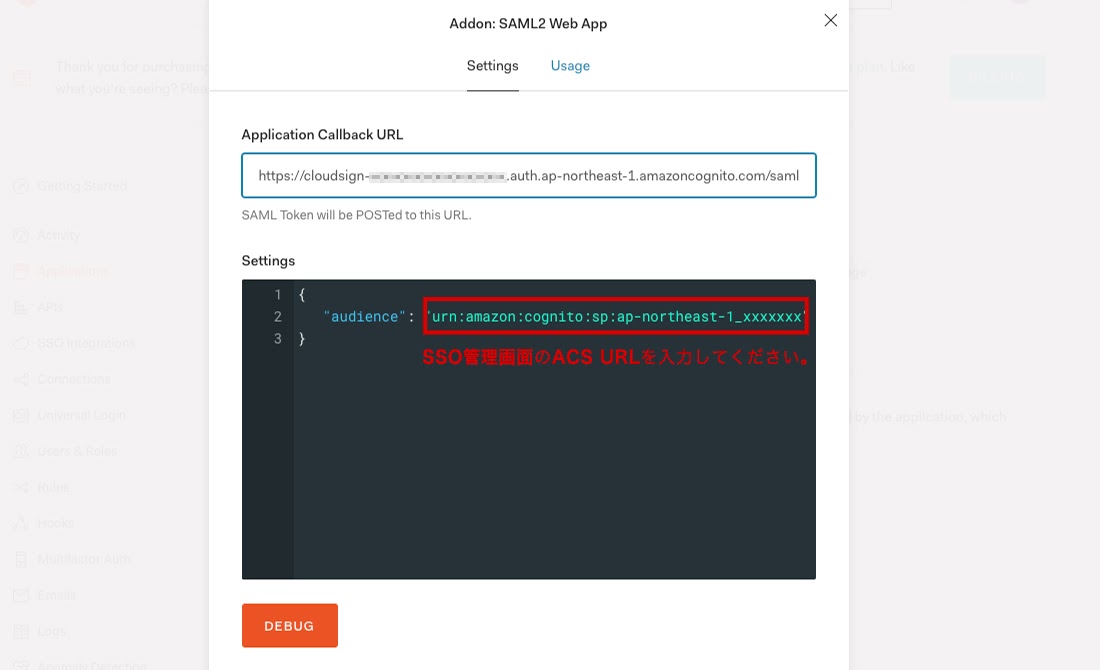Click the Emails envelope icon
Screen dimensions: 1100x670
[x=21, y=595]
